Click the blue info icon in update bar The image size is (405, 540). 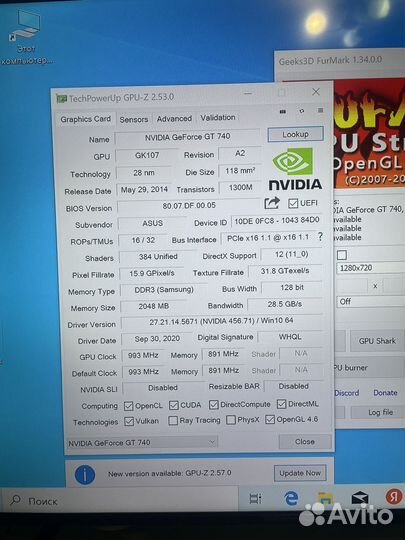click(85, 475)
